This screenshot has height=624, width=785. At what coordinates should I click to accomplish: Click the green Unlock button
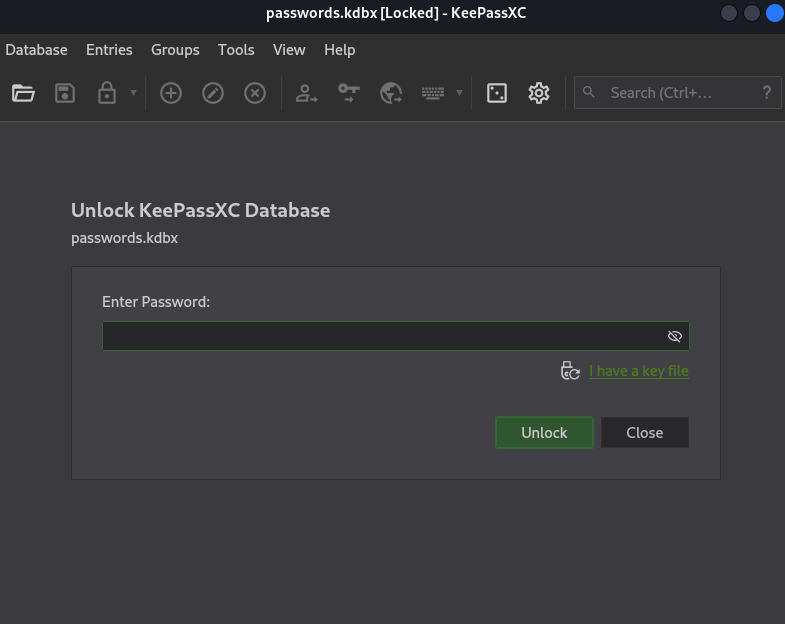[x=544, y=433]
